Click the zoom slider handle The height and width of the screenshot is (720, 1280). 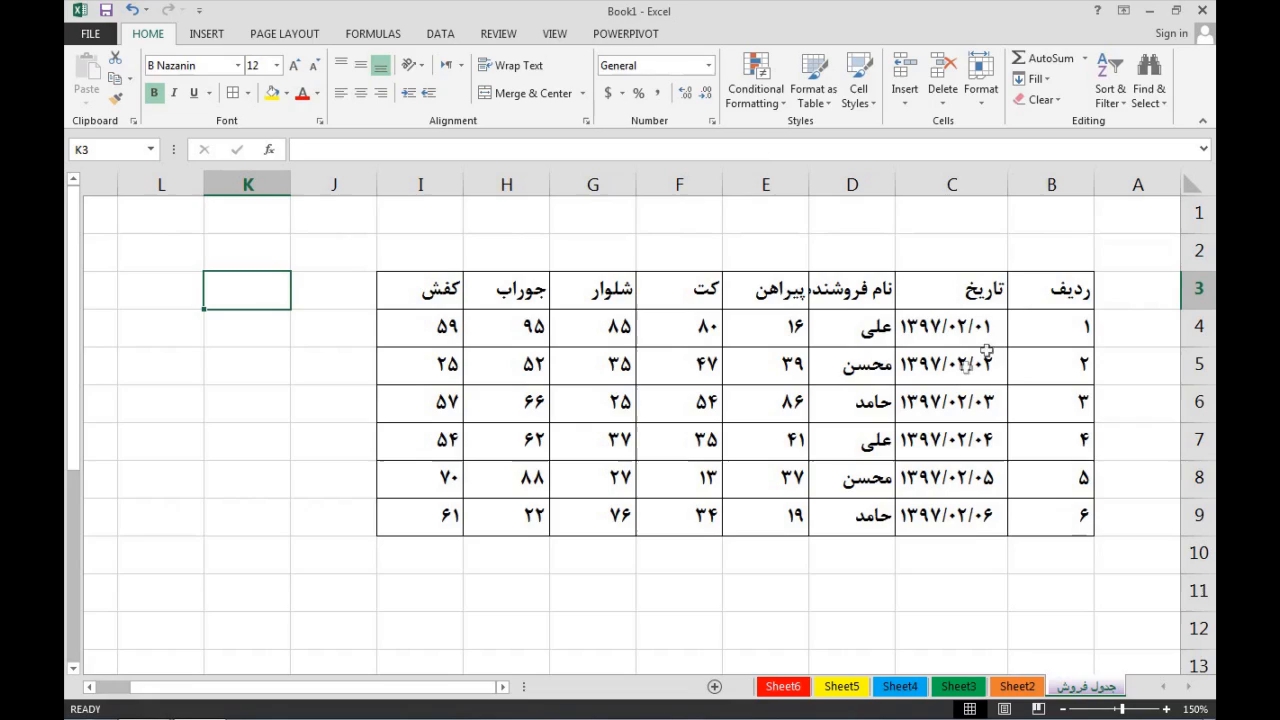coord(1122,709)
